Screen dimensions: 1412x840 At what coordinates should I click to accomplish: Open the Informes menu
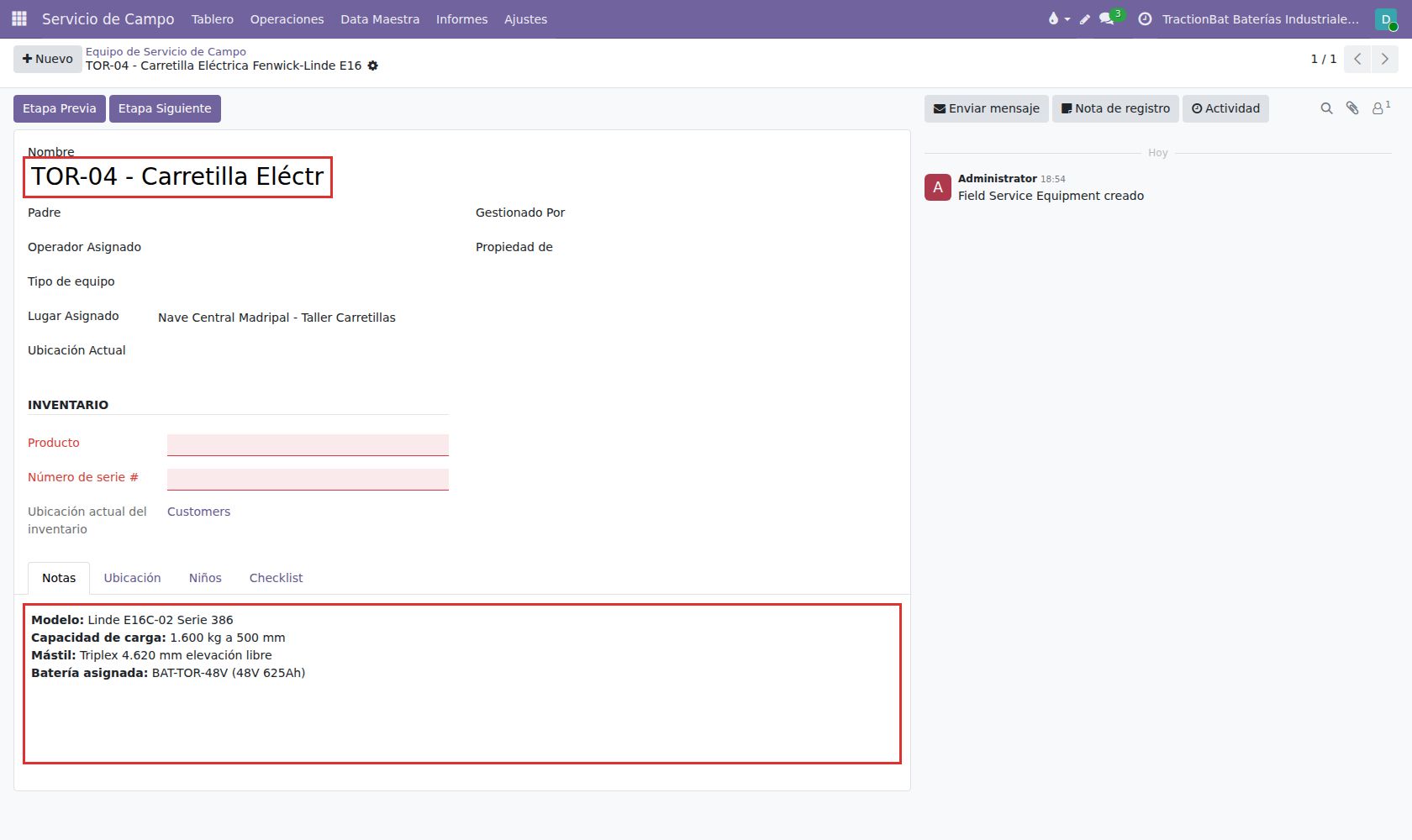tap(461, 18)
